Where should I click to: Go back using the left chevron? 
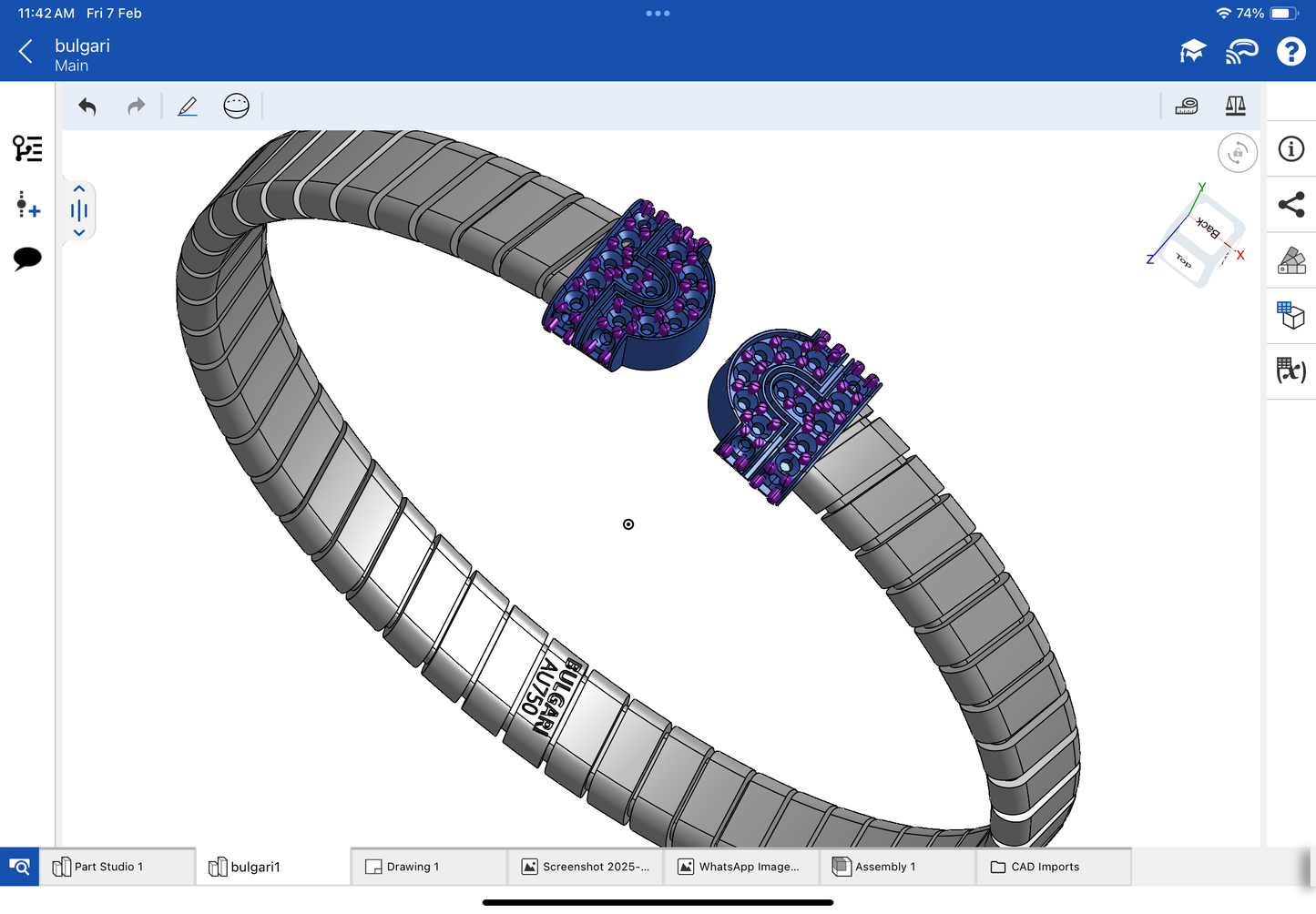click(x=26, y=52)
